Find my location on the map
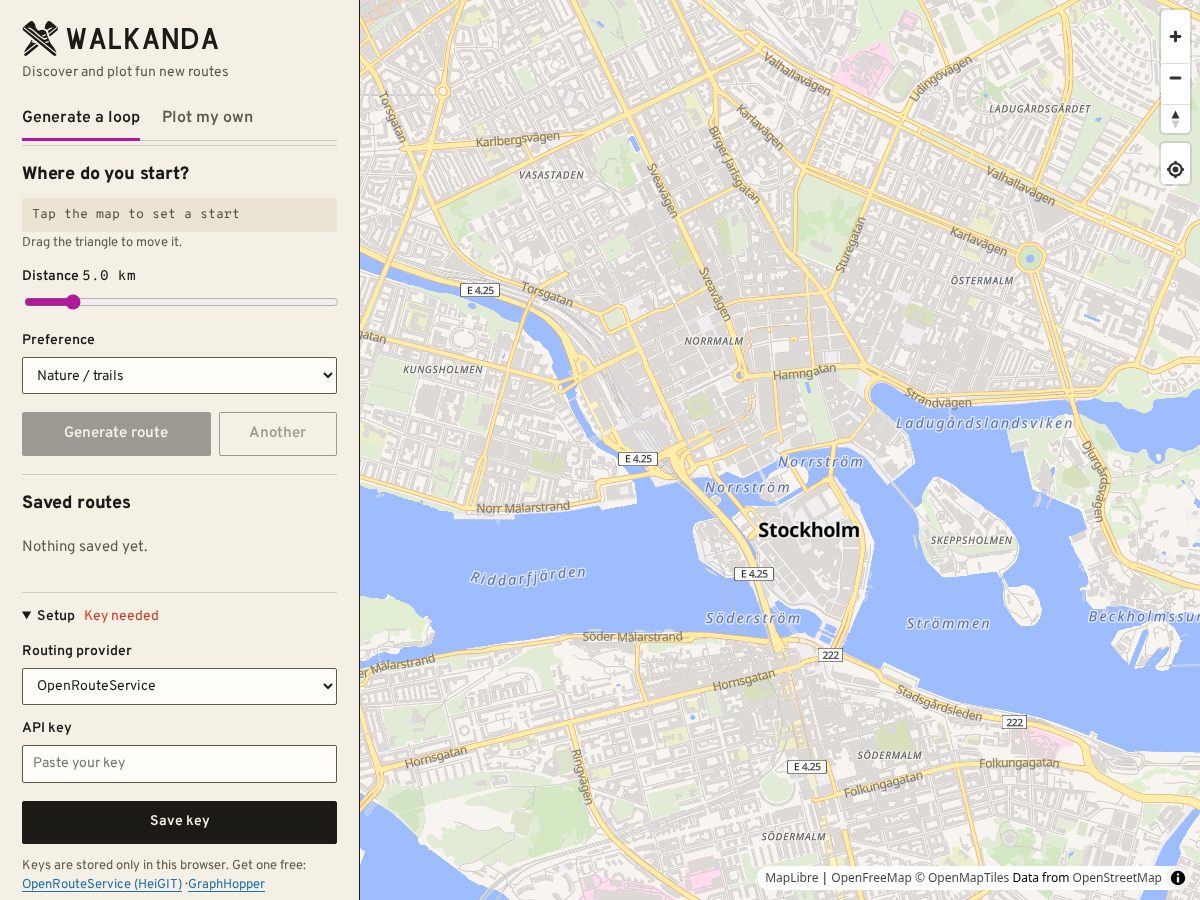This screenshot has width=1200, height=900. point(1175,170)
